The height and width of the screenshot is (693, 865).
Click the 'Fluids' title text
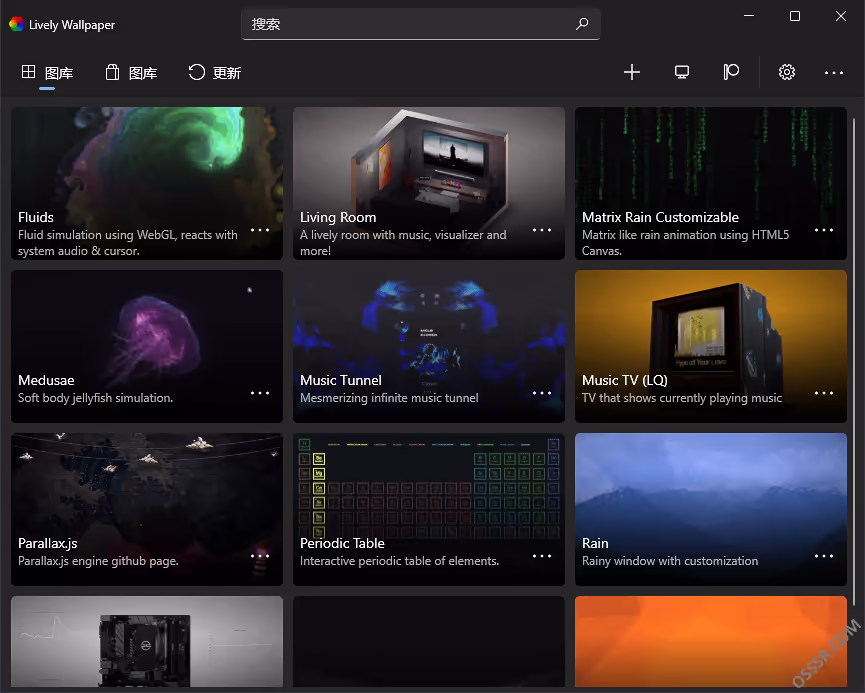tap(36, 217)
